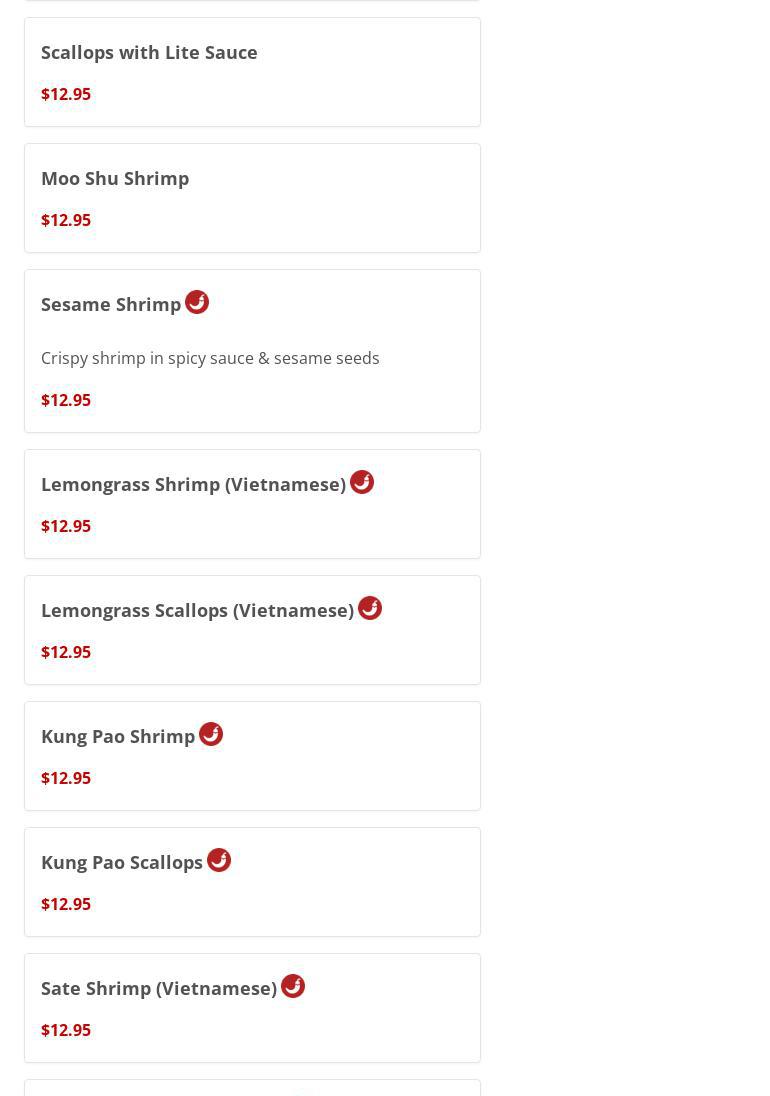The height and width of the screenshot is (1096, 770).
Task: Click the Sesame Shrimp description text
Action: pos(210,358)
